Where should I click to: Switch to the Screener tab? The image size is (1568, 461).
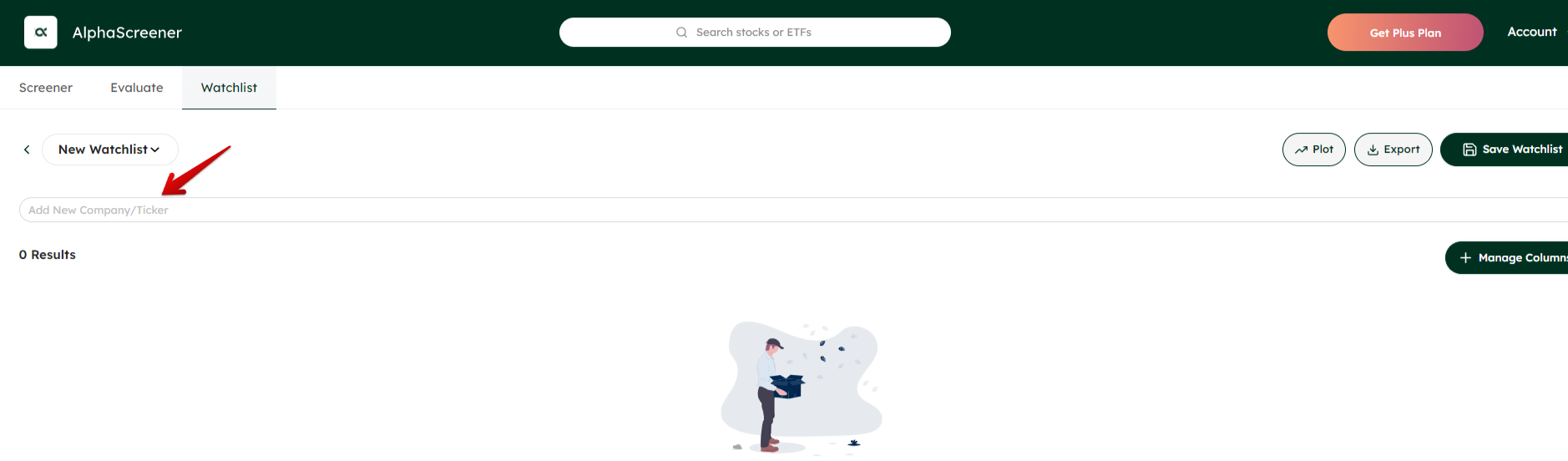tap(46, 88)
